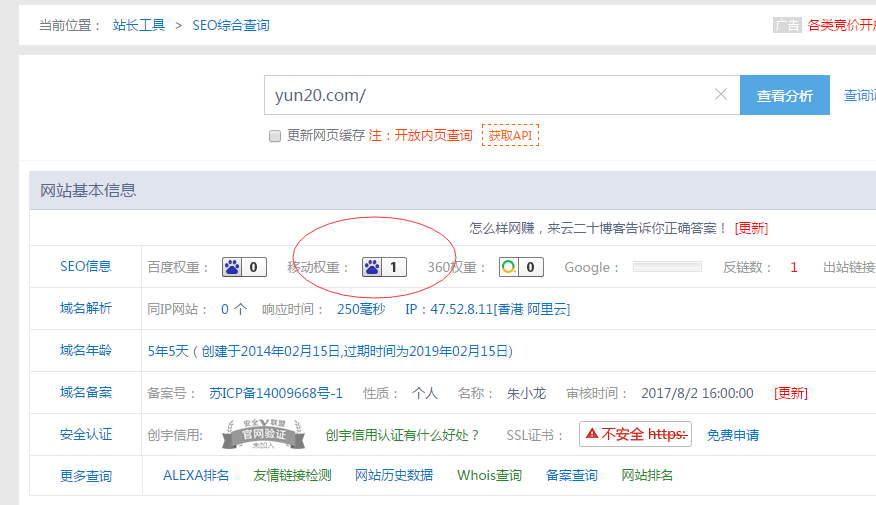Click 创宇信用认证有什么好处？ link
The width and height of the screenshot is (876, 505).
coord(402,435)
